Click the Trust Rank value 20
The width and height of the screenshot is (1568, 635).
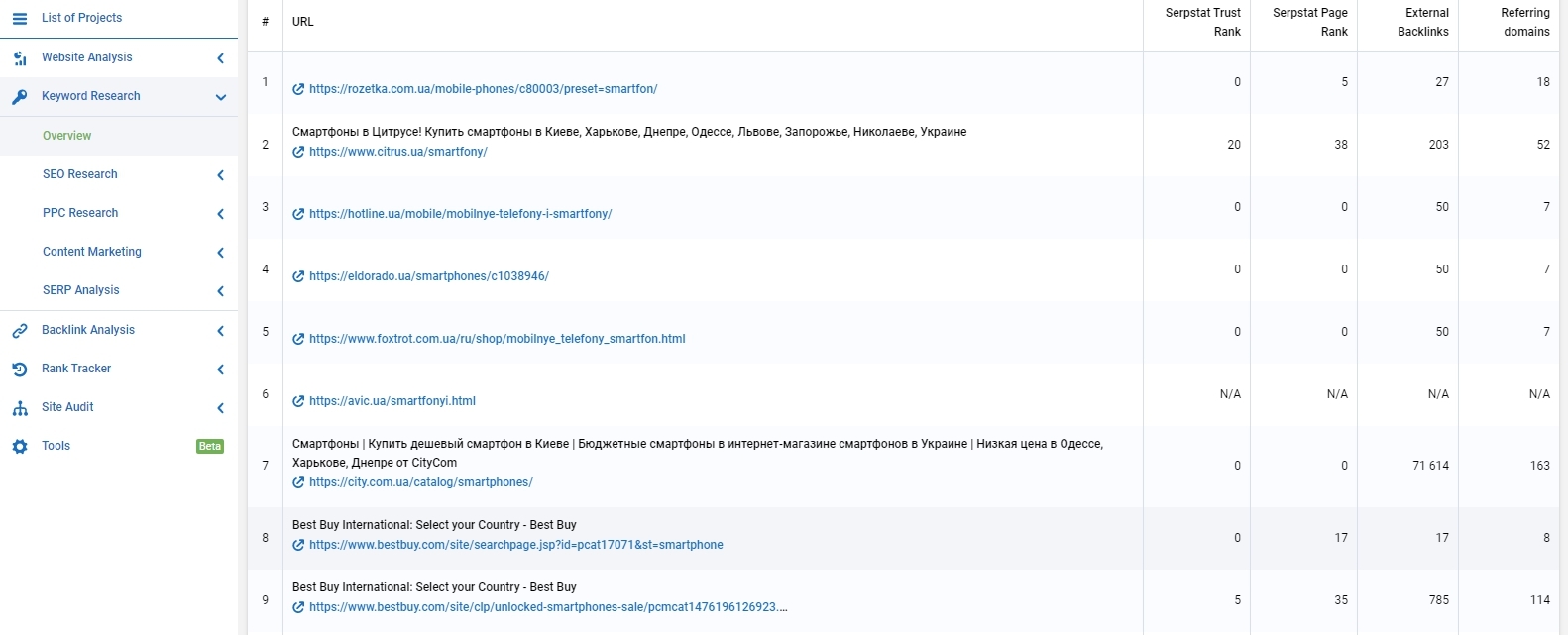coord(1234,145)
